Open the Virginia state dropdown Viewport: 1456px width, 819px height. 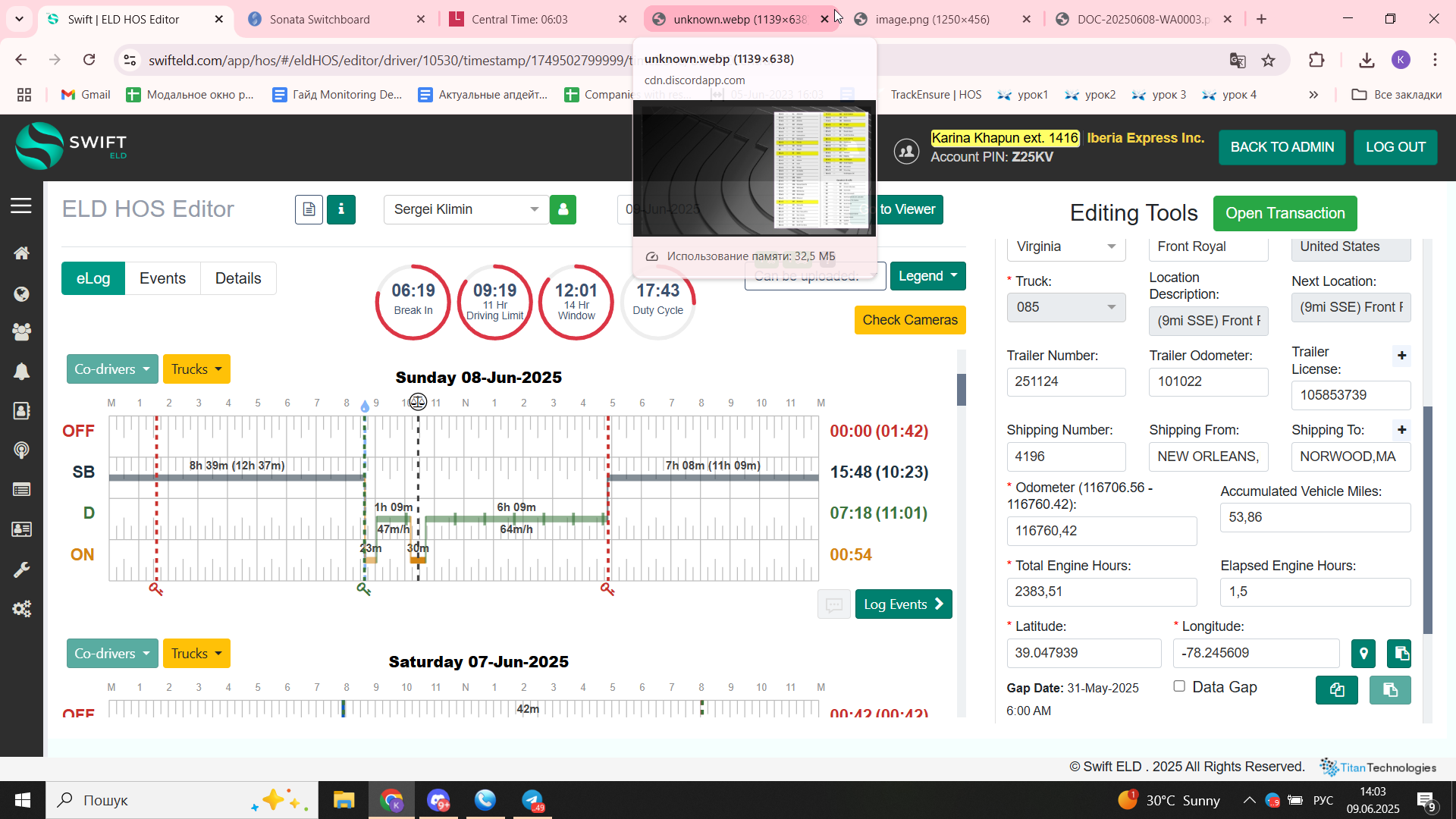tap(1065, 247)
